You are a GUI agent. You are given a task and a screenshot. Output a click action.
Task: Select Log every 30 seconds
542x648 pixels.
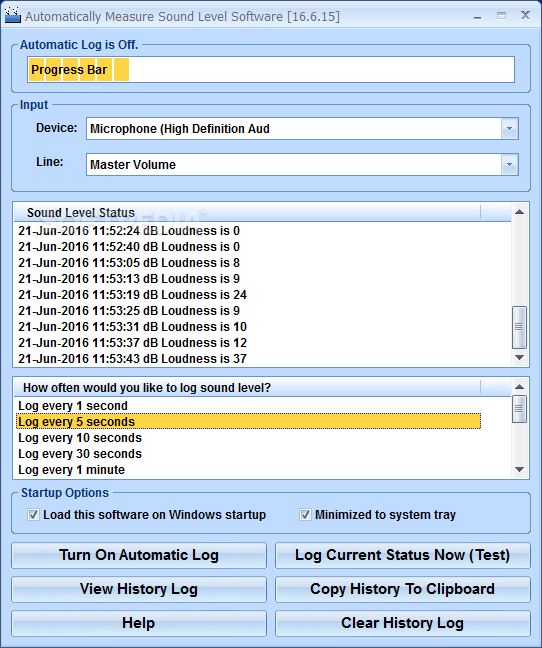click(x=248, y=454)
